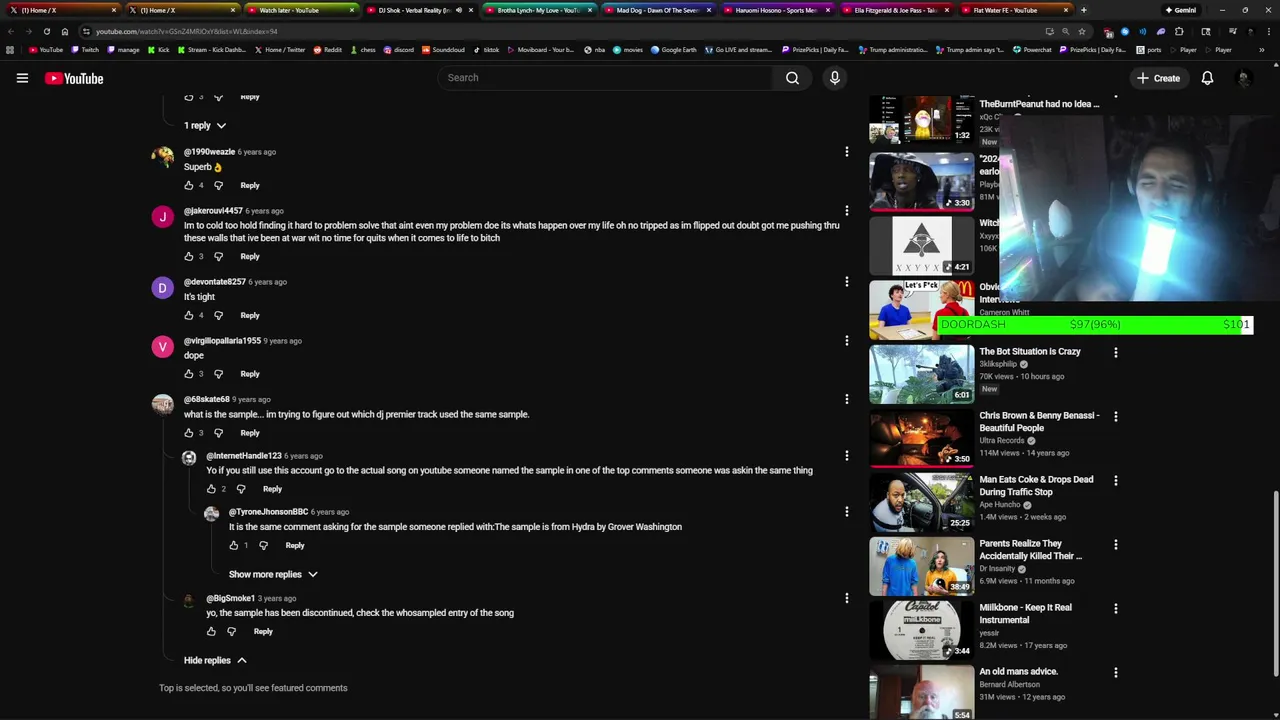
Task: Dislike the comment by @devontate8257
Action: tap(218, 315)
